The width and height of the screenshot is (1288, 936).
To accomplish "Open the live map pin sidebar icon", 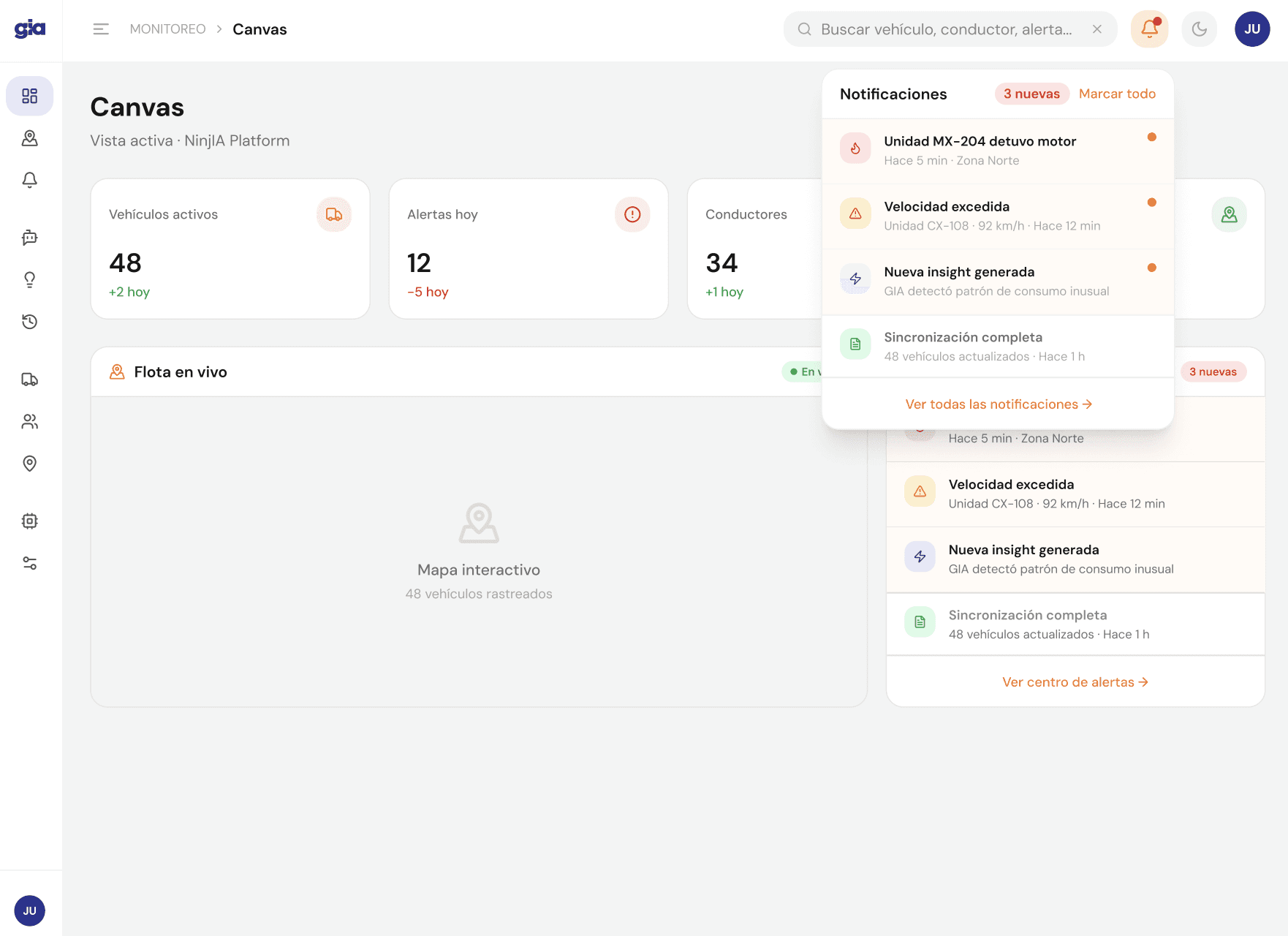I will coord(30,138).
